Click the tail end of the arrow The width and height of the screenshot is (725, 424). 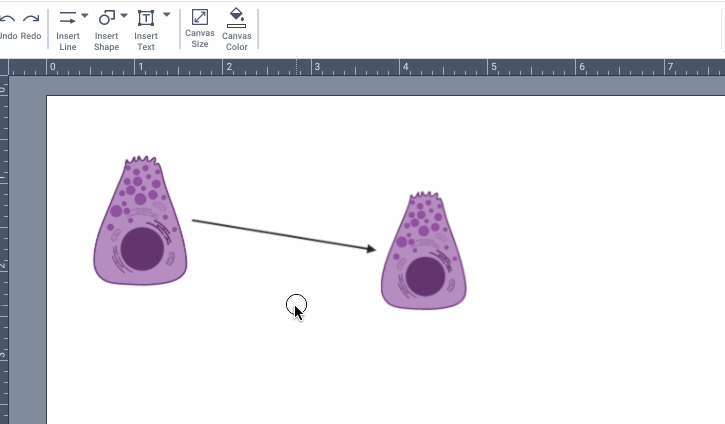[194, 220]
